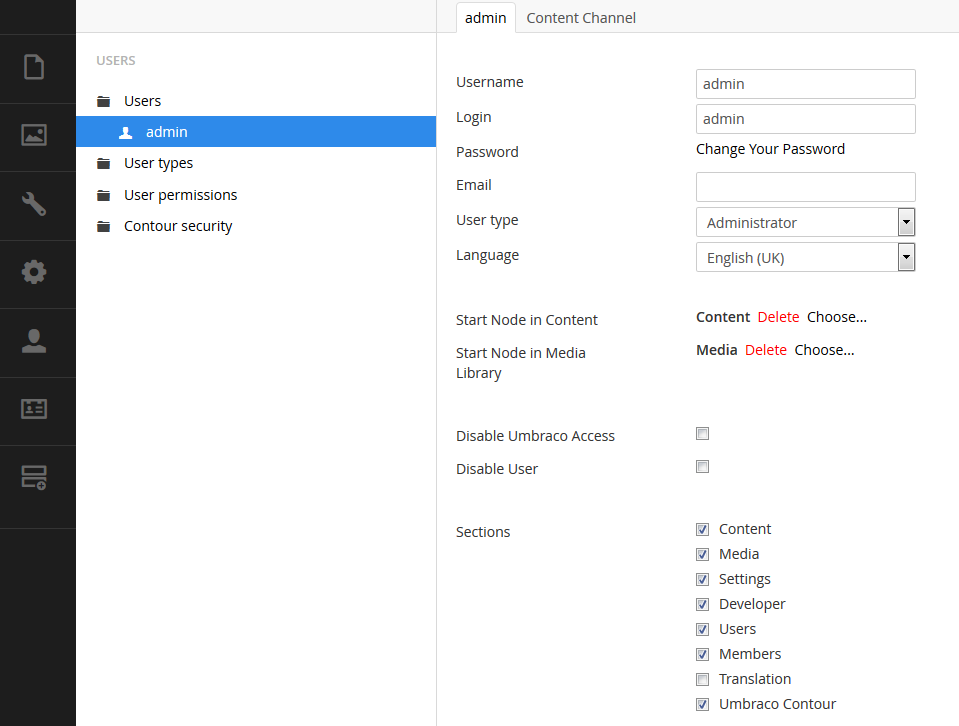This screenshot has width=959, height=726.
Task: Uncheck the Media section checkbox
Action: click(703, 554)
